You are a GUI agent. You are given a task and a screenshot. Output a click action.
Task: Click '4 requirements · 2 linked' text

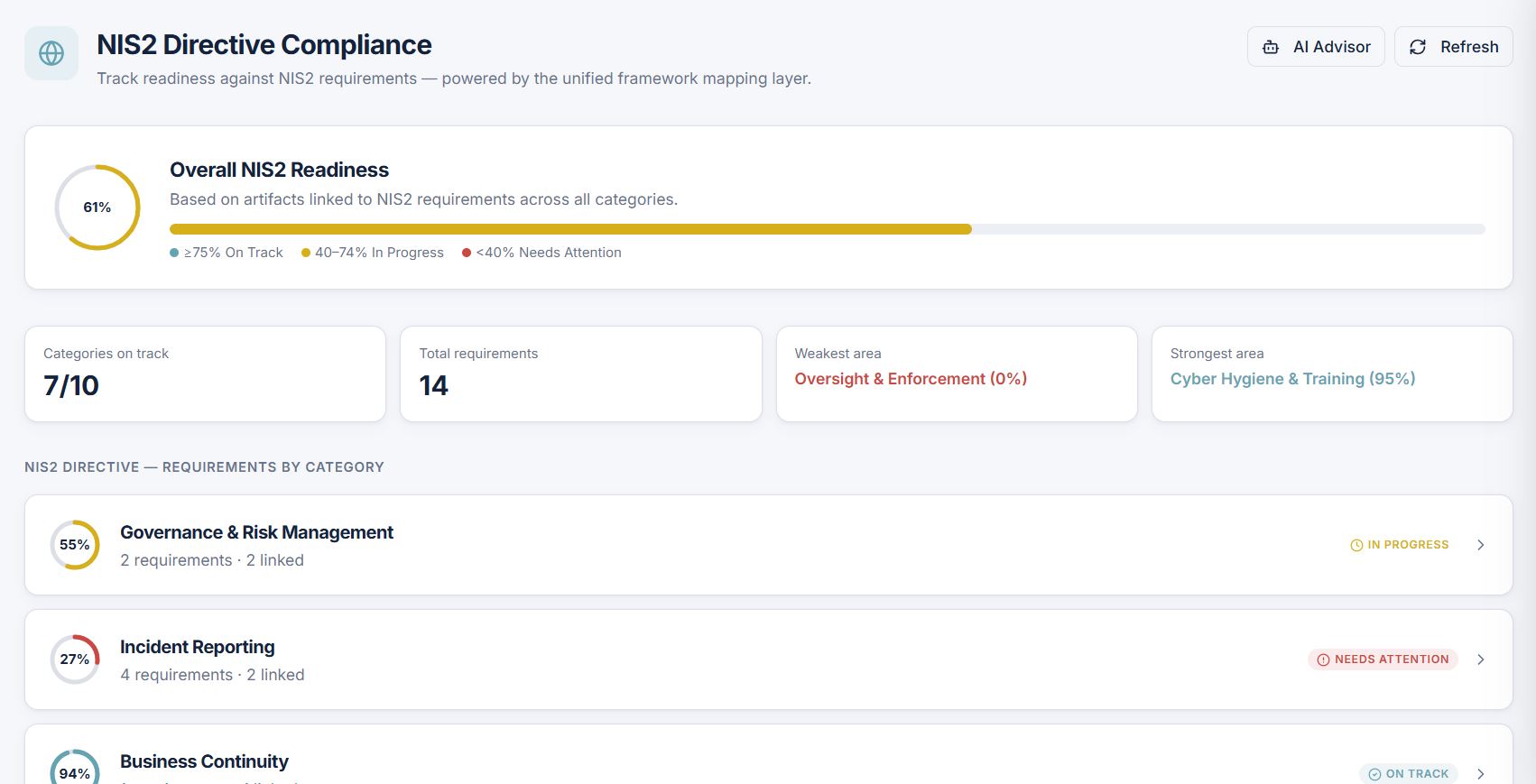(x=212, y=675)
